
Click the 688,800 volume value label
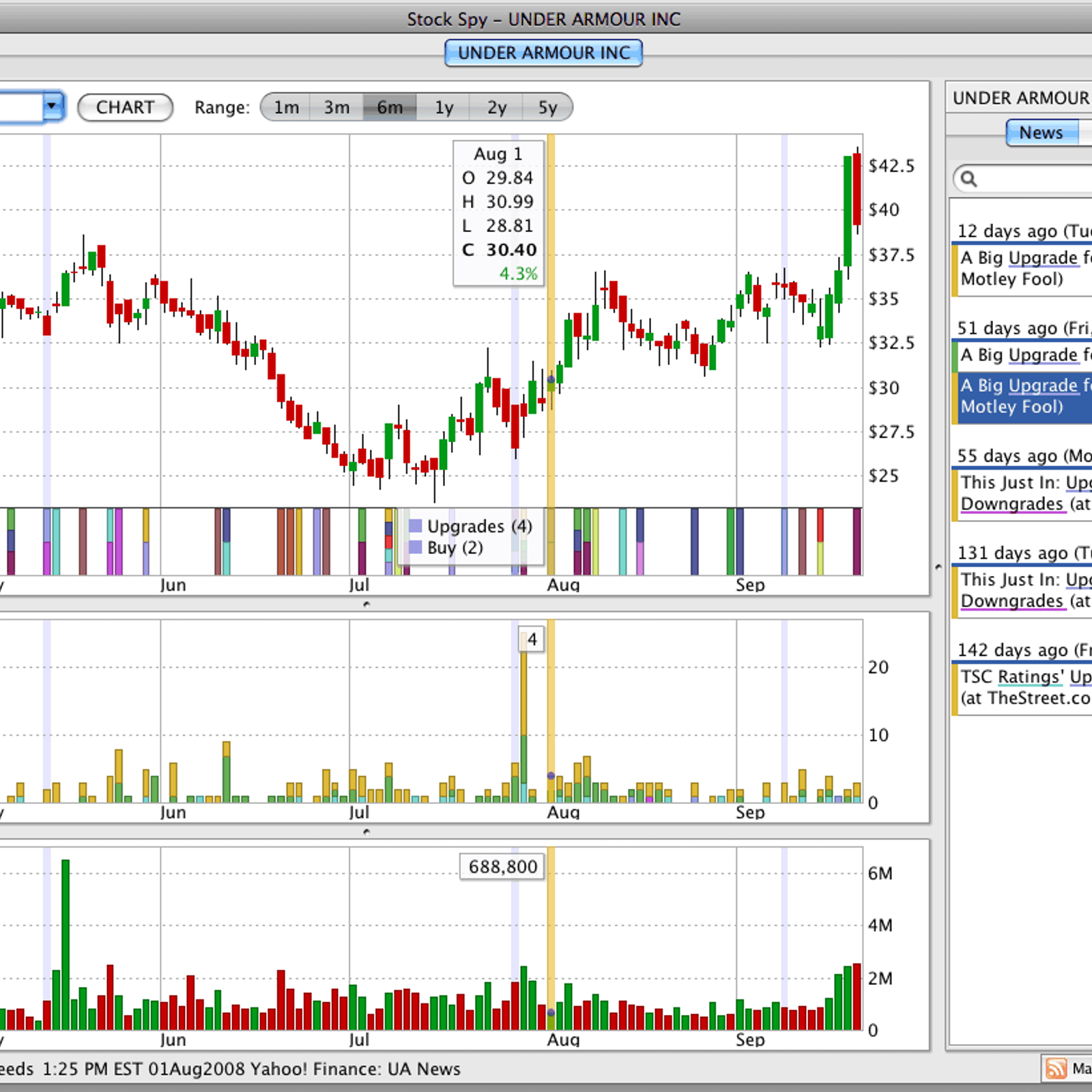click(x=503, y=867)
